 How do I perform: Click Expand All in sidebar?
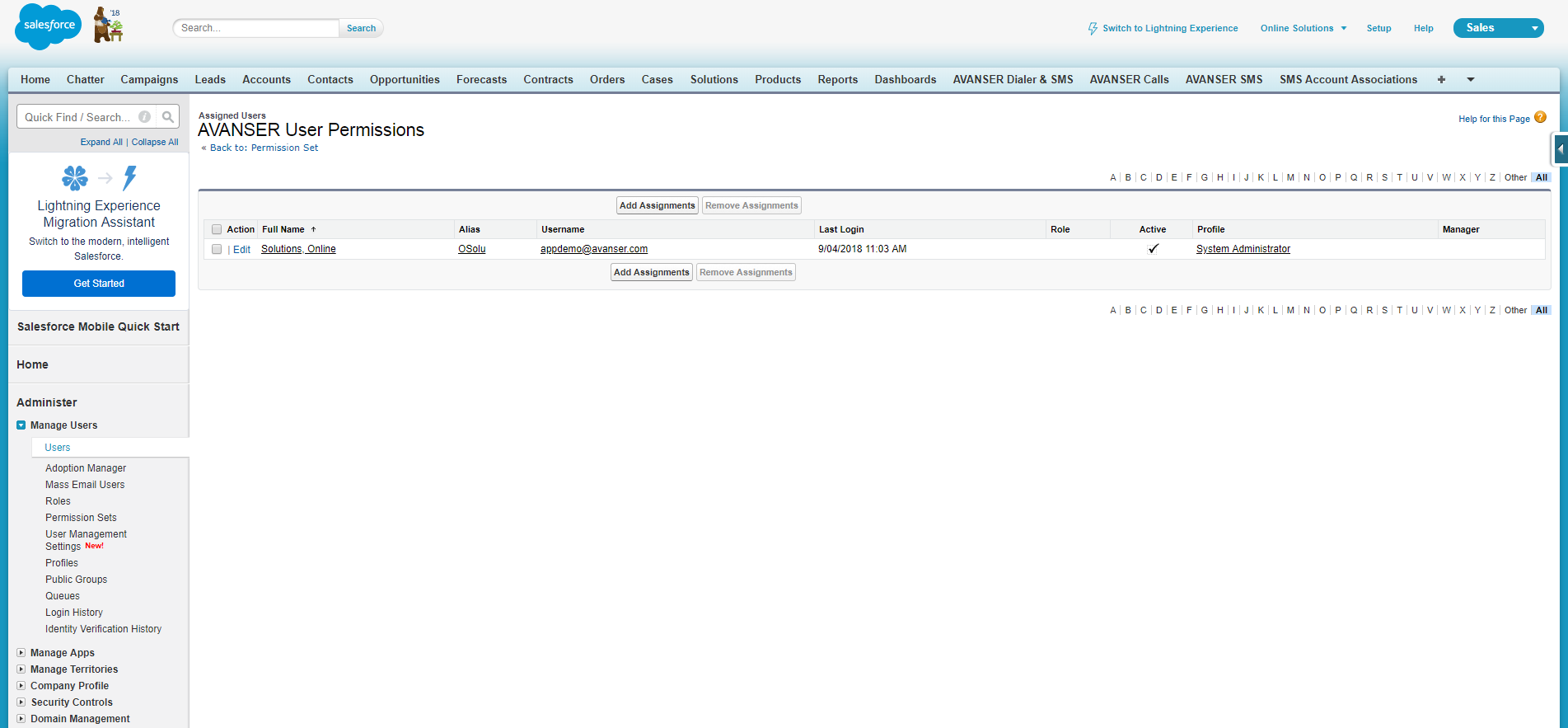pyautogui.click(x=101, y=142)
